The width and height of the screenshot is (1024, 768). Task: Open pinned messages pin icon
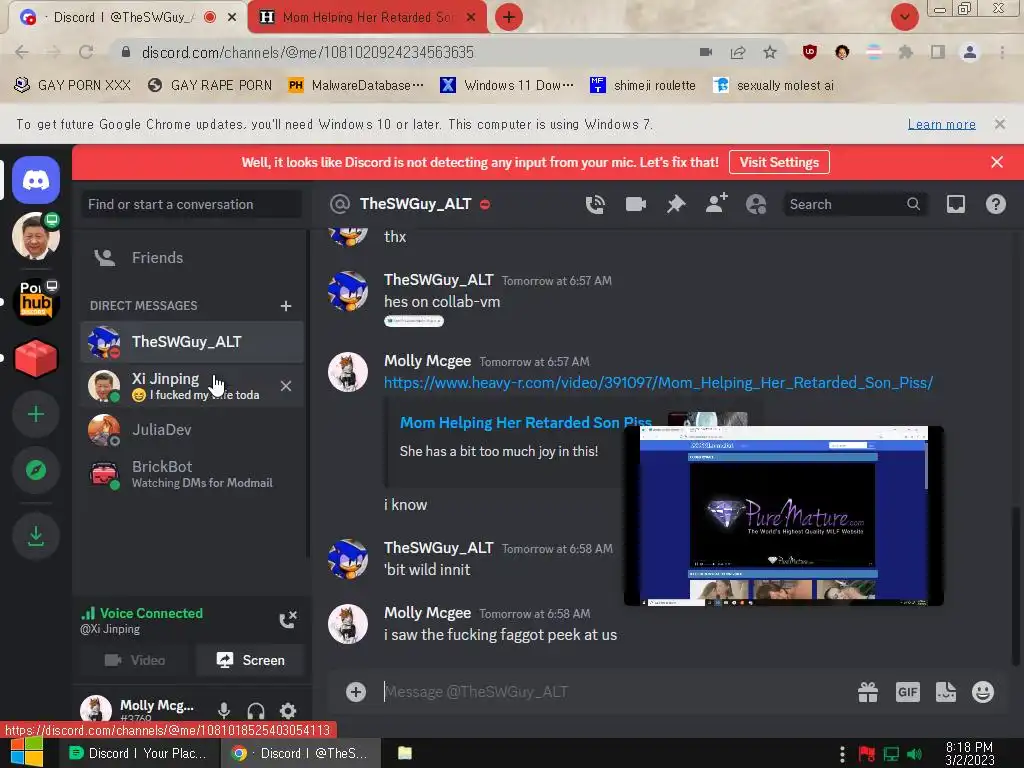tap(676, 204)
